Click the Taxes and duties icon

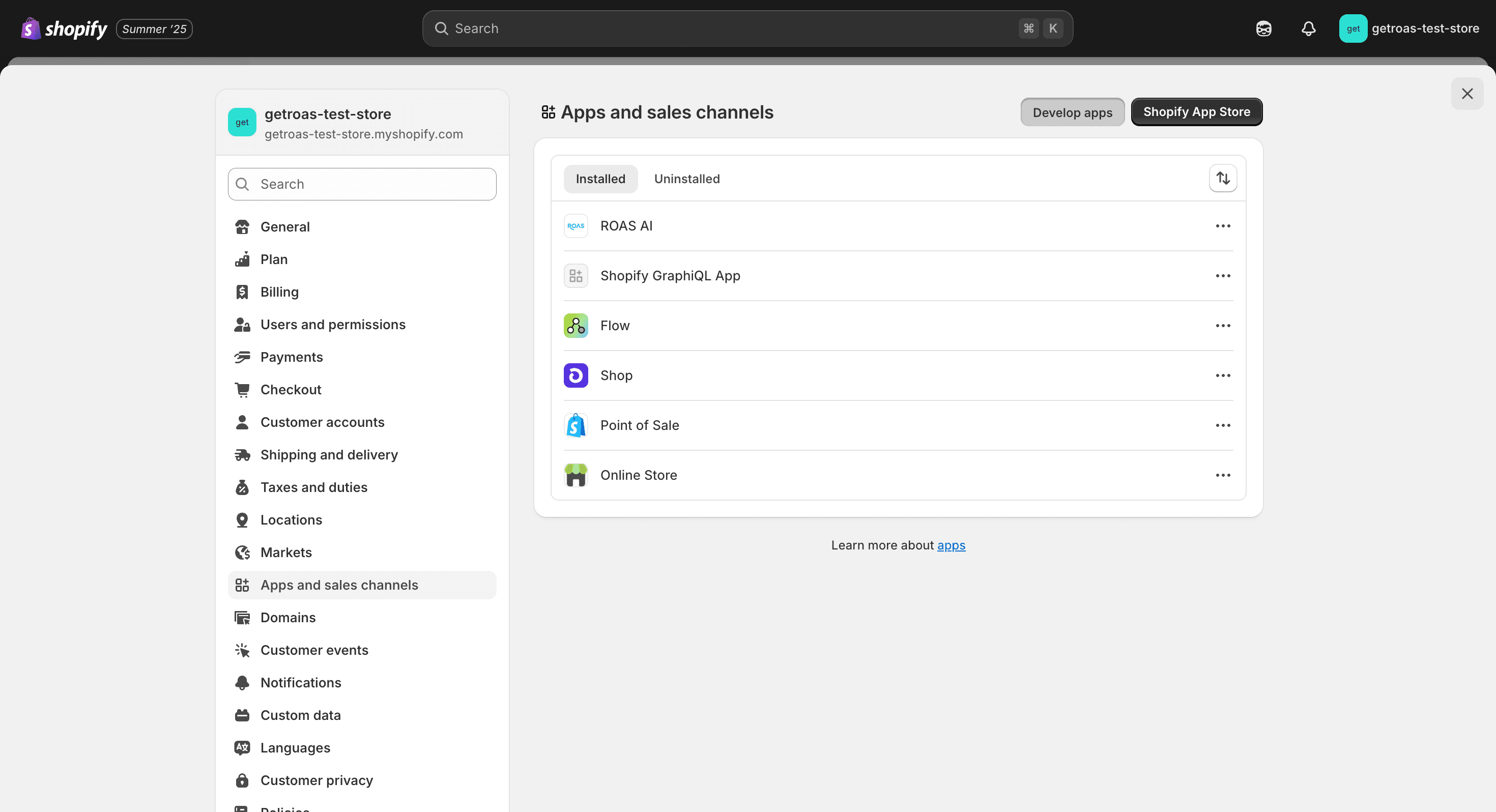[x=242, y=487]
